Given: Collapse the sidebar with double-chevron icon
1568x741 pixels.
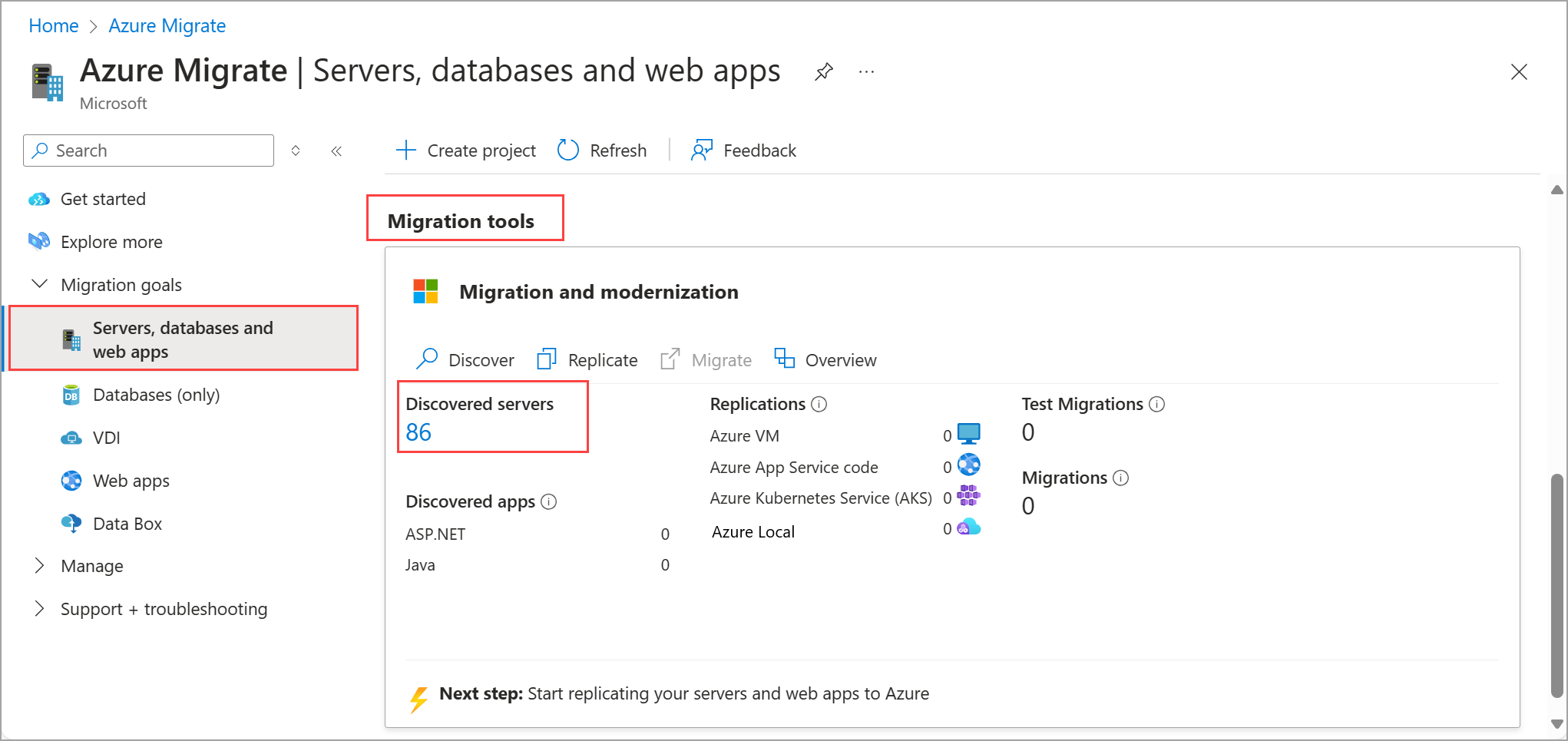Looking at the screenshot, I should [x=336, y=151].
